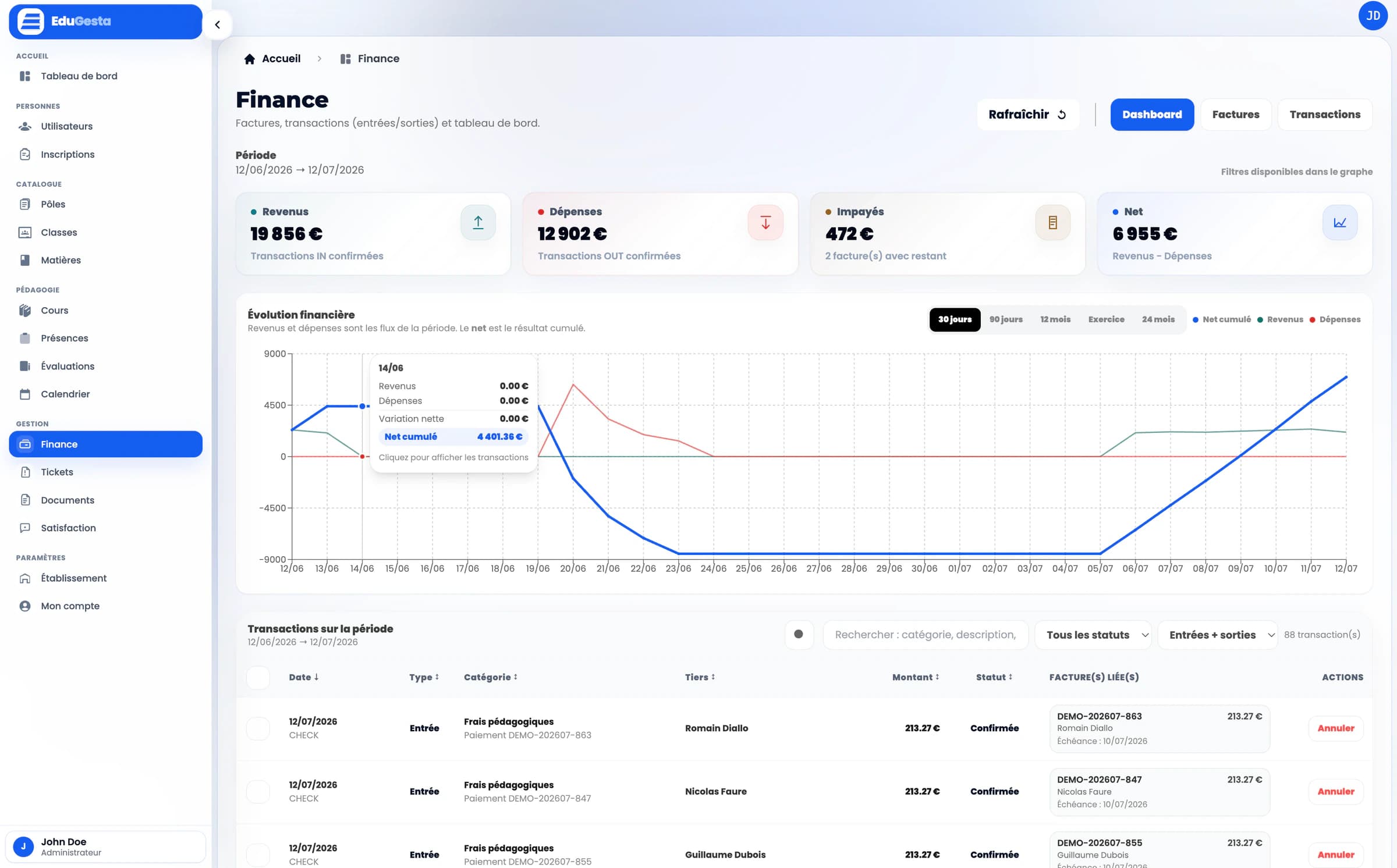Viewport: 1397px width, 868px height.
Task: Sort the table by Statut
Action: coord(994,677)
